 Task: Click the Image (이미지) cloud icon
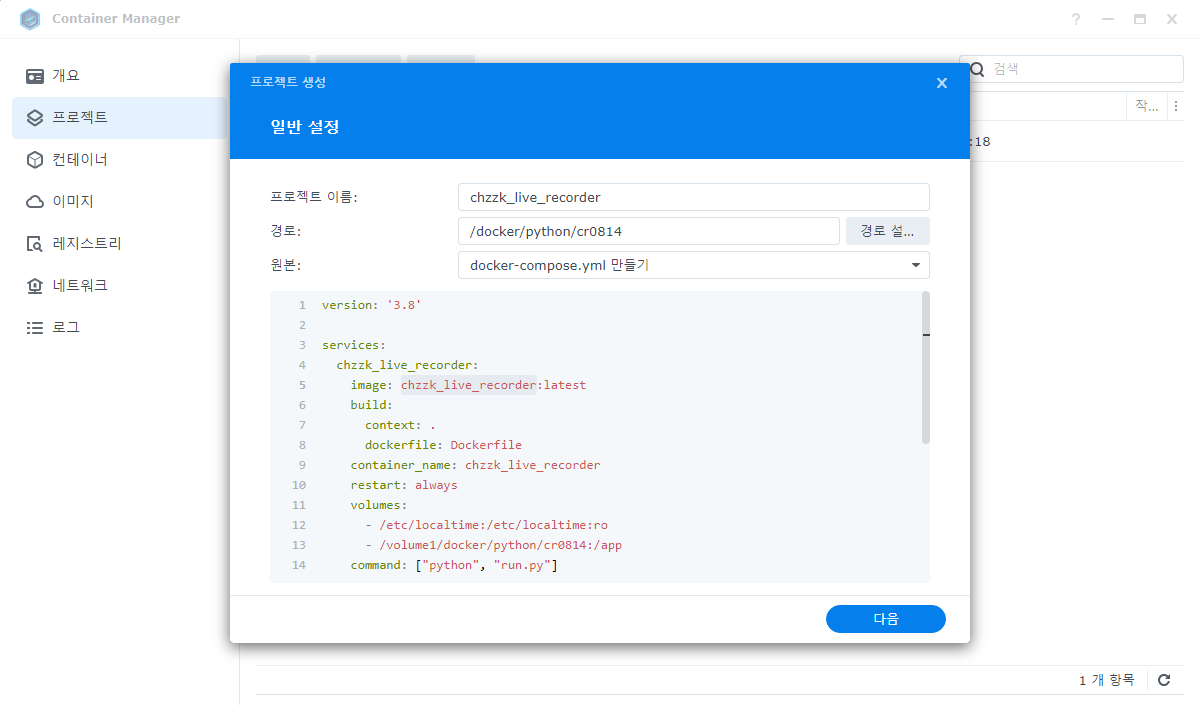(x=35, y=202)
